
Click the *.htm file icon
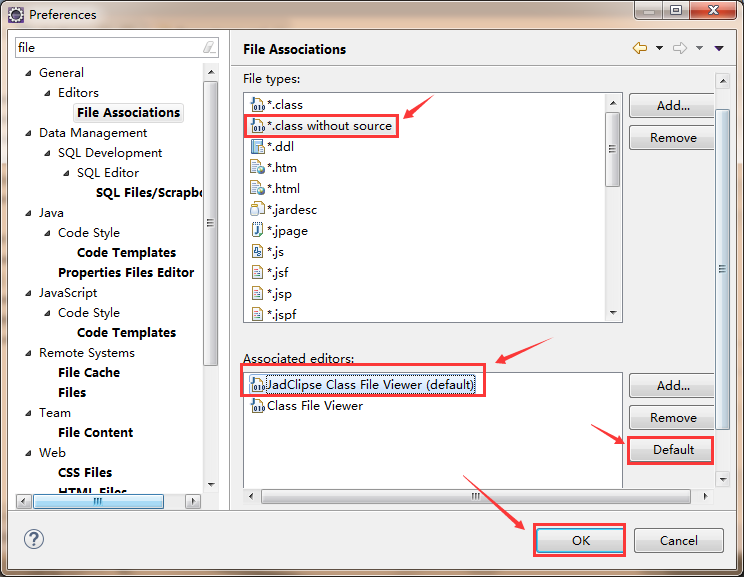pyautogui.click(x=258, y=168)
